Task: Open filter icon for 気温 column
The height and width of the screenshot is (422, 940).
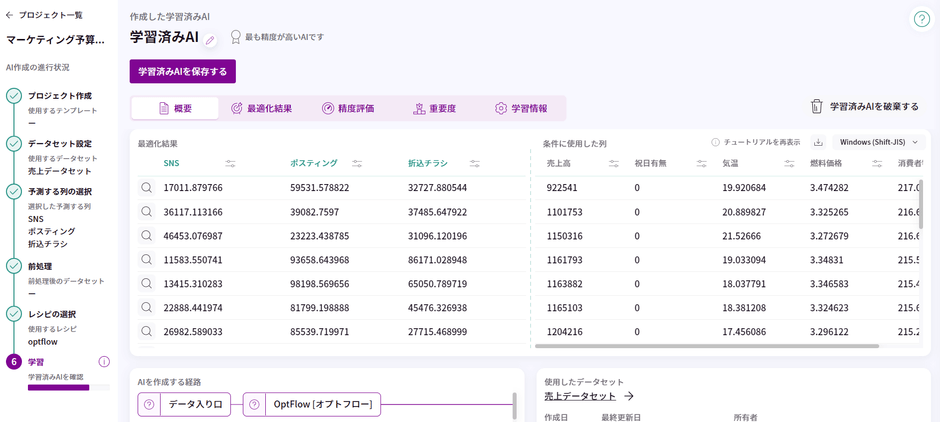Action: coord(789,163)
